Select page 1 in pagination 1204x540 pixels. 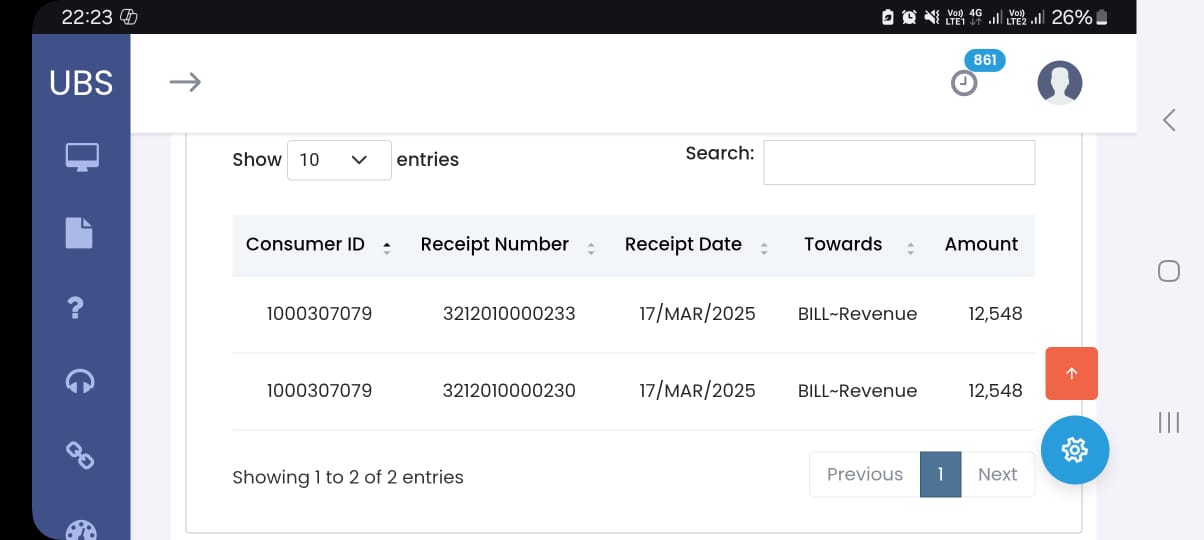pos(941,474)
